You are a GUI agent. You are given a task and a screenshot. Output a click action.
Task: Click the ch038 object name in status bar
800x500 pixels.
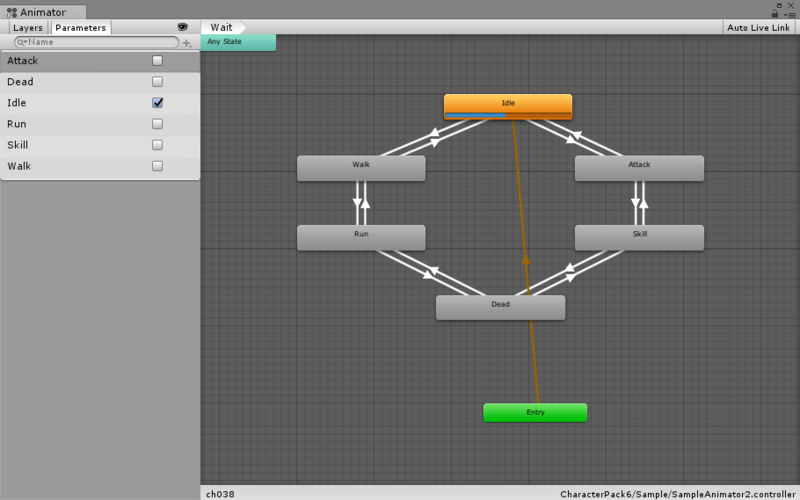click(x=220, y=494)
